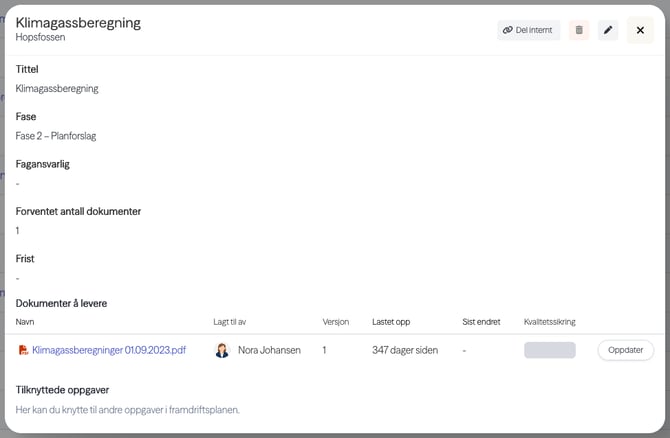The width and height of the screenshot is (670, 438).
Task: Click the Fase 2 – Planforslag value
Action: [x=56, y=136]
